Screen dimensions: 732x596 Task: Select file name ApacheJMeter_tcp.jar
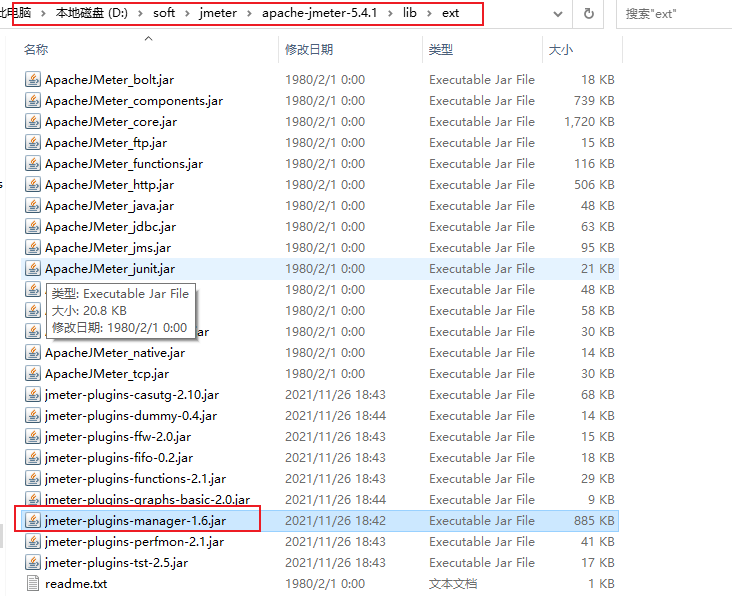click(107, 374)
